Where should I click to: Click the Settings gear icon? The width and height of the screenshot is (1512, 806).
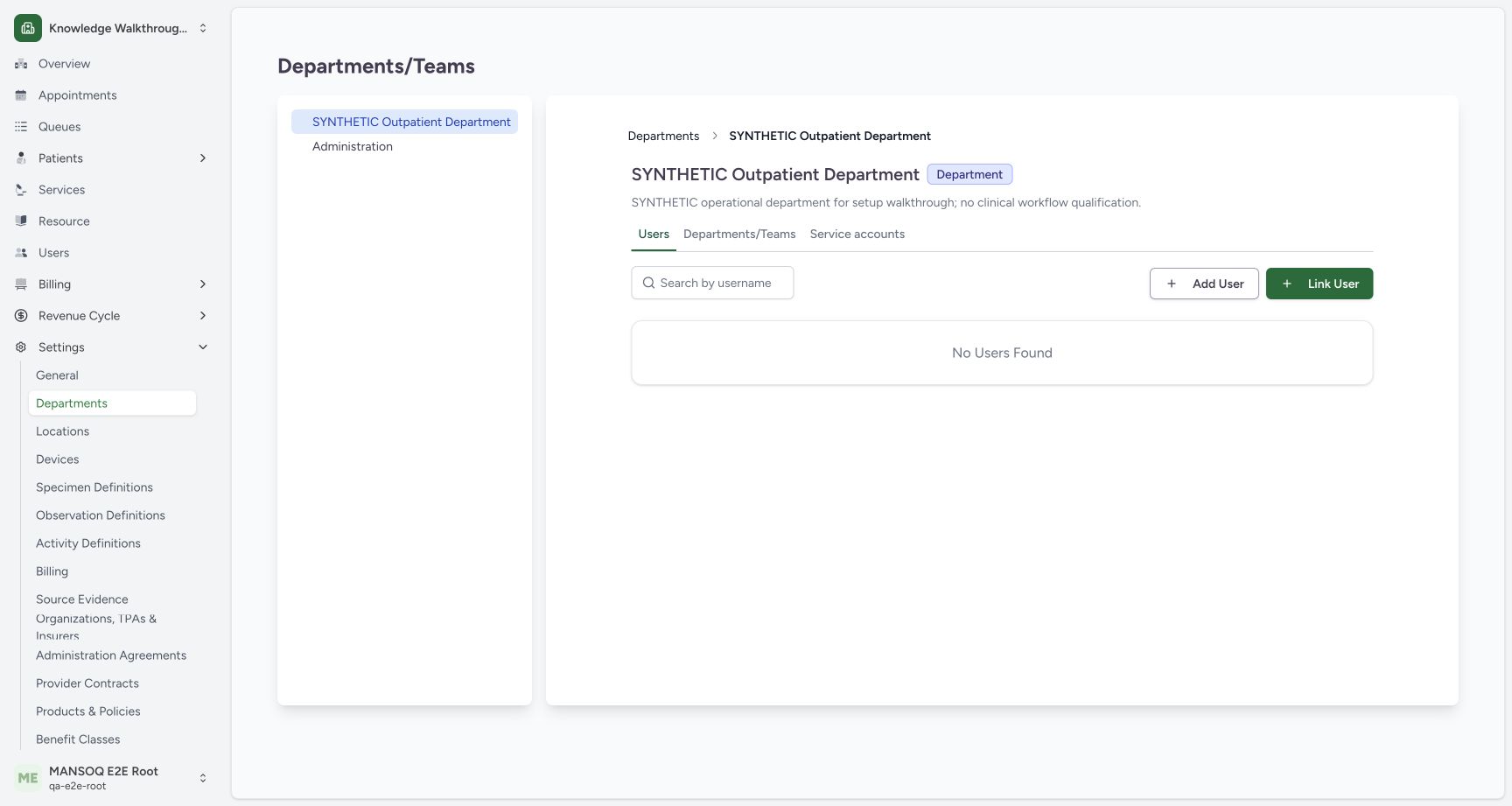[21, 347]
